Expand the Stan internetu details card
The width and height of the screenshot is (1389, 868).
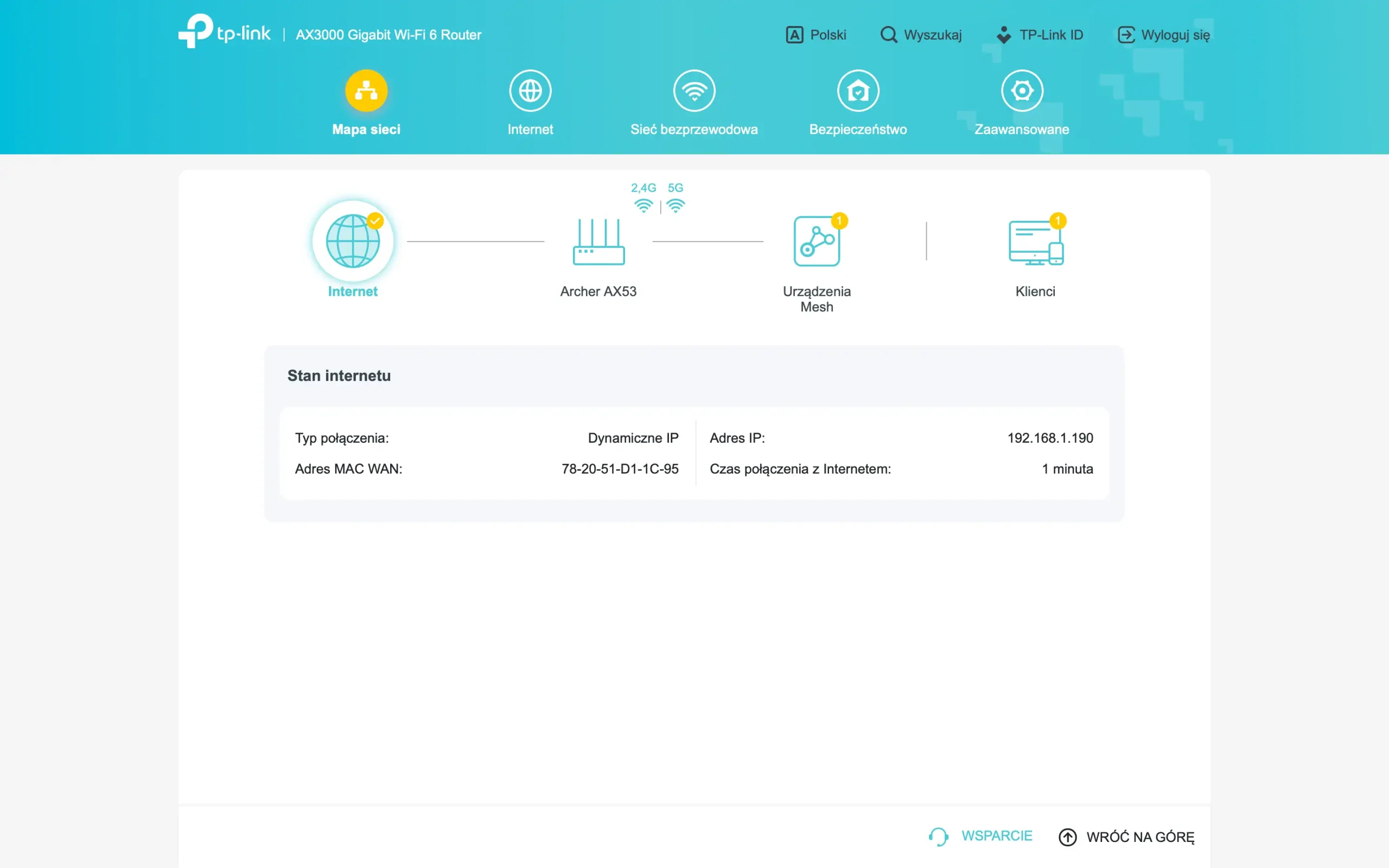click(339, 375)
